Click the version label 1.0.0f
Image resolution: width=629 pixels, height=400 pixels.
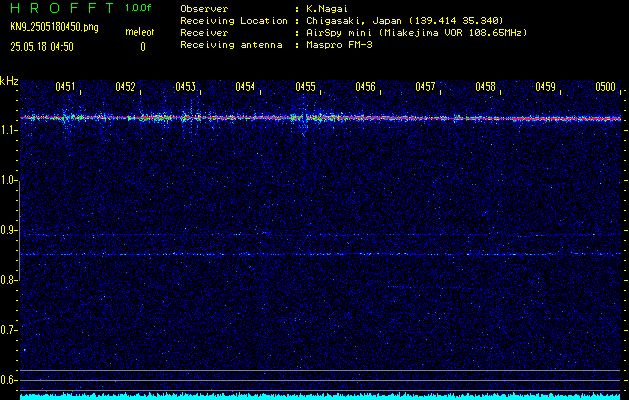[x=138, y=8]
